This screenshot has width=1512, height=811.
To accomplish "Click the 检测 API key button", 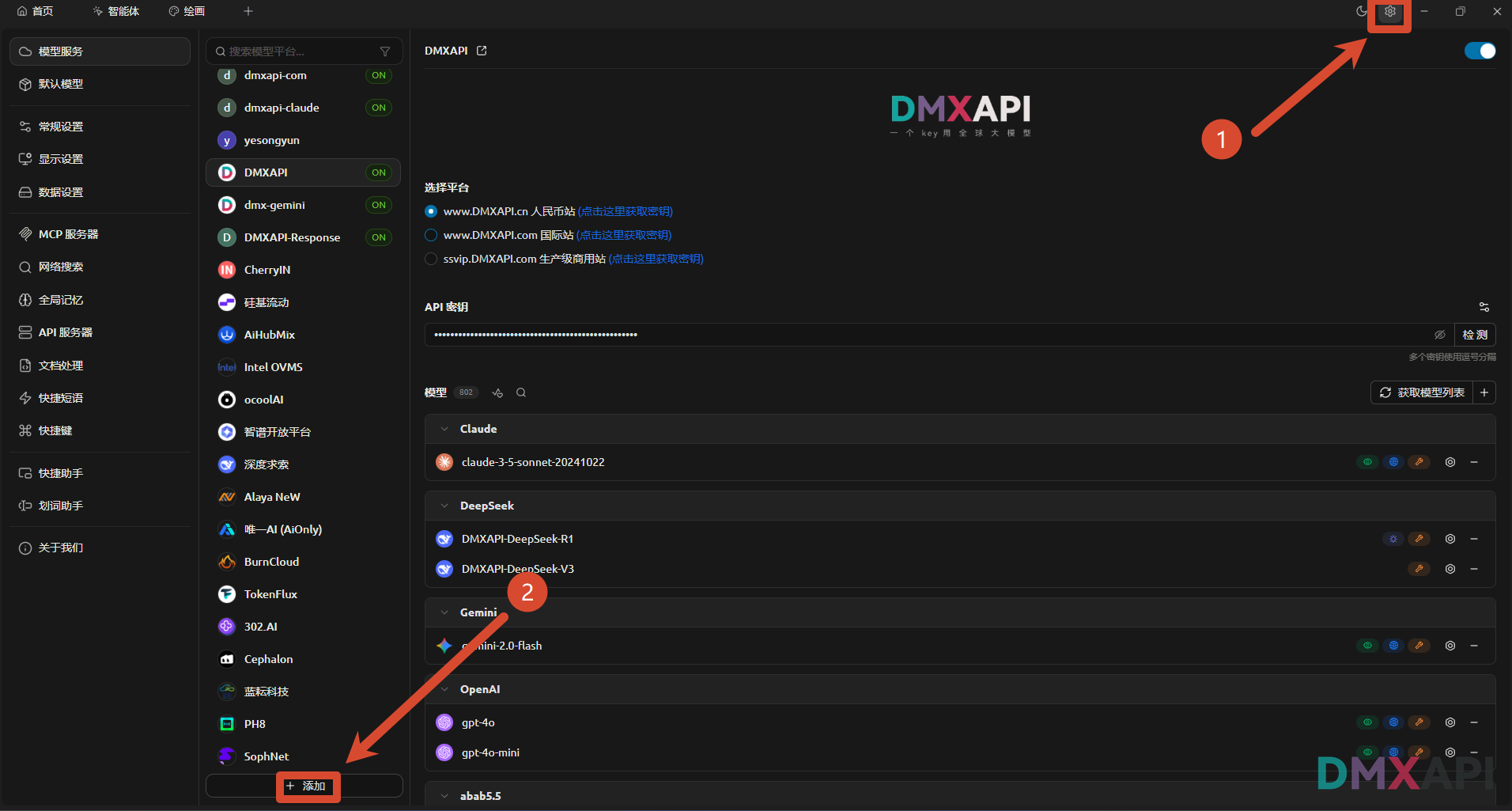I will point(1474,335).
